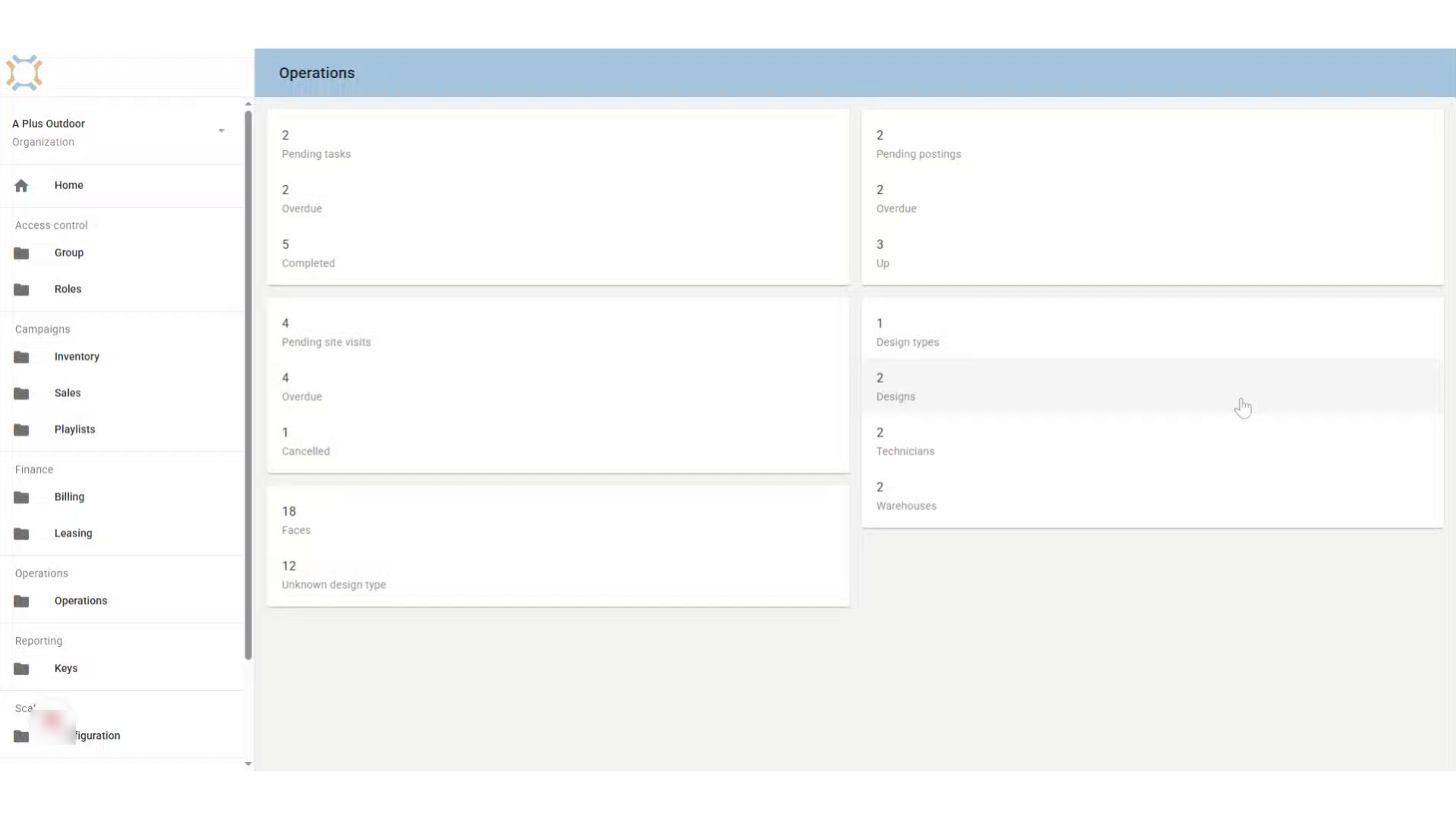The width and height of the screenshot is (1456, 819).
Task: Open the Designs row
Action: 1153,387
